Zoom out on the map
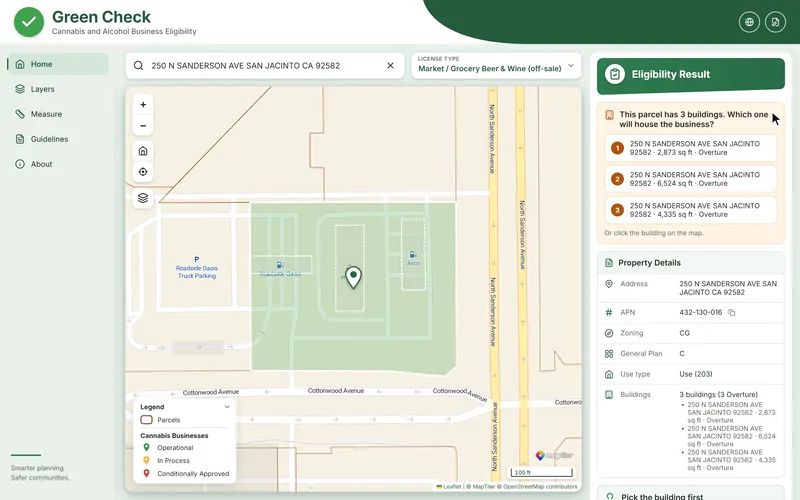 tap(143, 126)
